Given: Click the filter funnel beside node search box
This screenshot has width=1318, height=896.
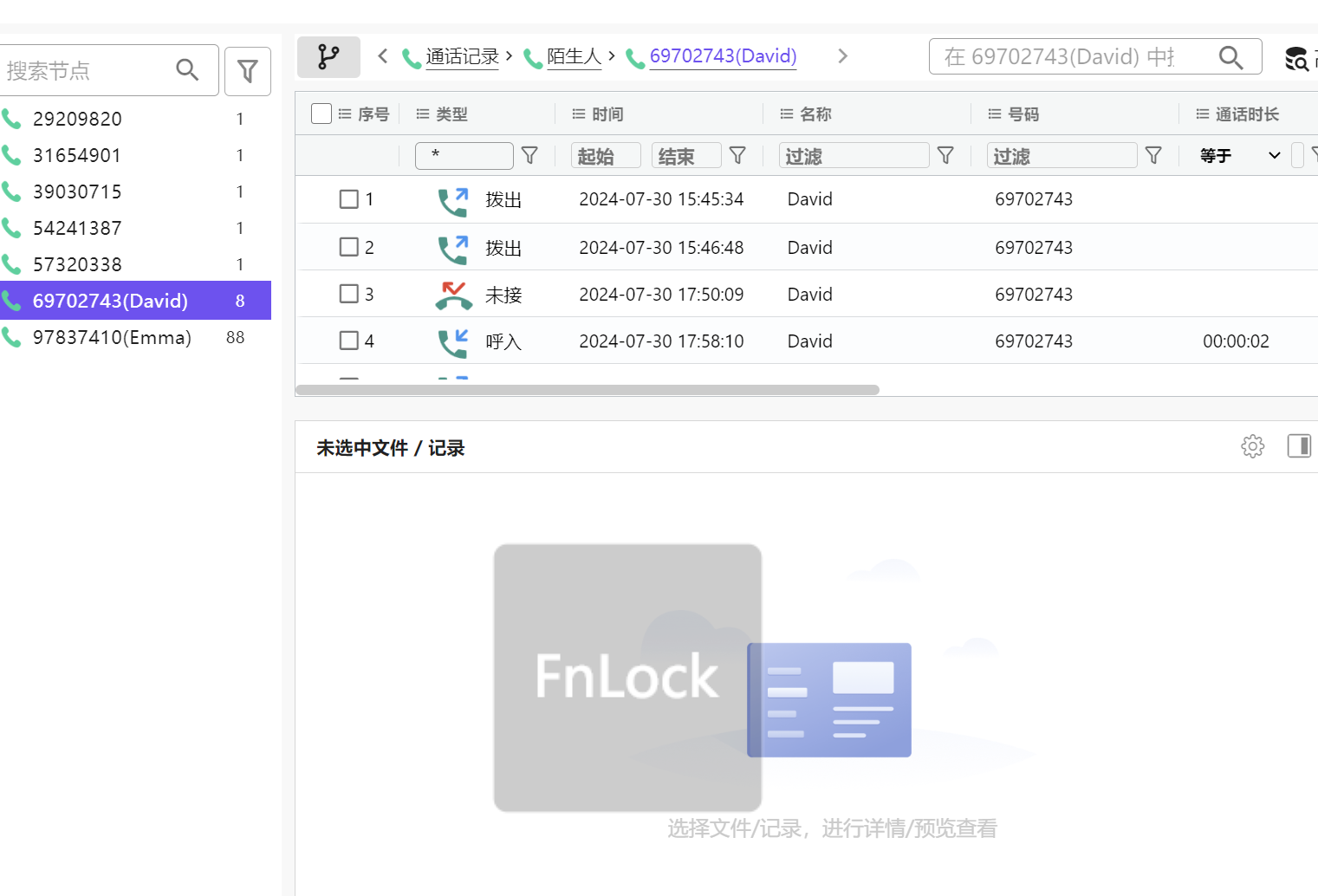Looking at the screenshot, I should (x=247, y=70).
